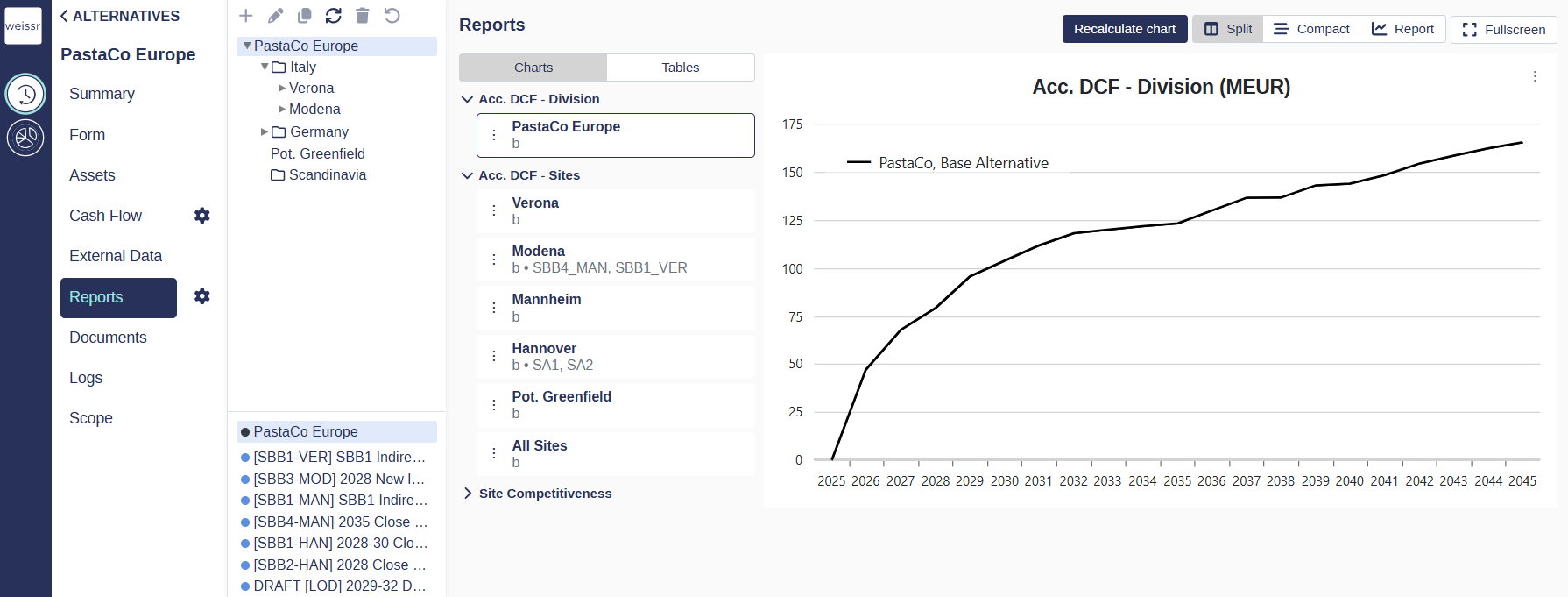Expand the Germany folder

point(265,131)
